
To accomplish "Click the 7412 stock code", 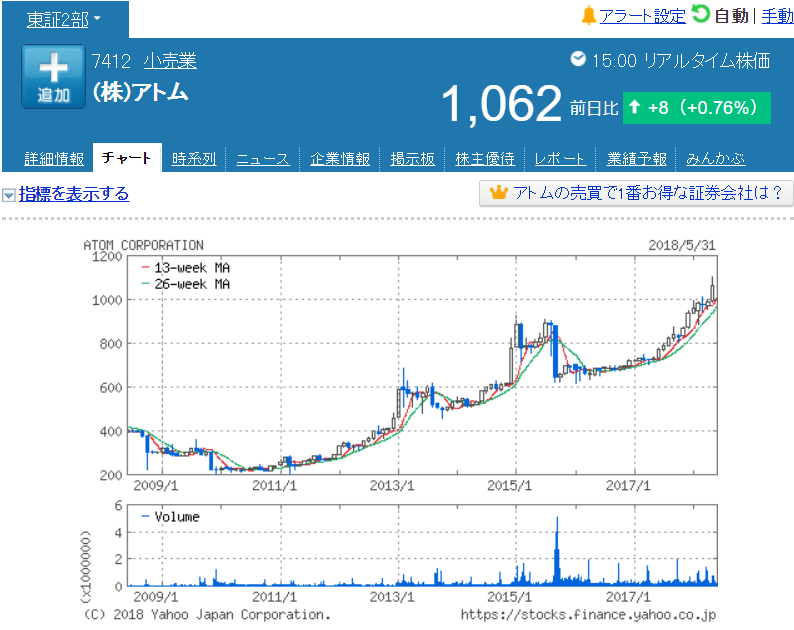I will pos(111,61).
